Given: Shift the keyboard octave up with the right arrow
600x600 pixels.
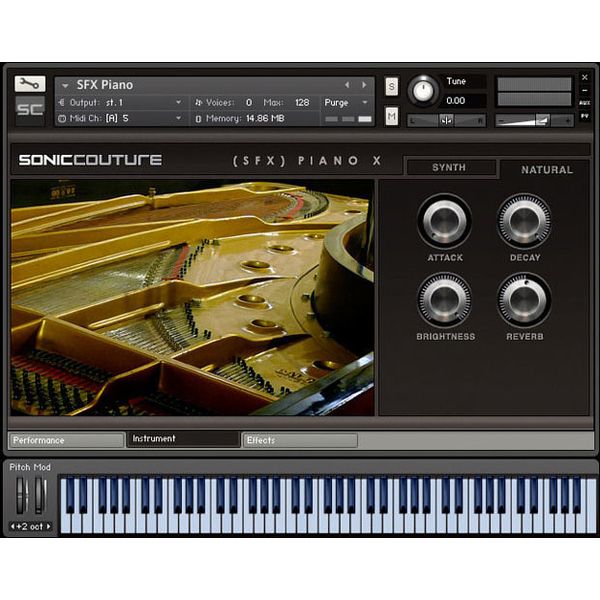Looking at the screenshot, I should (x=49, y=527).
